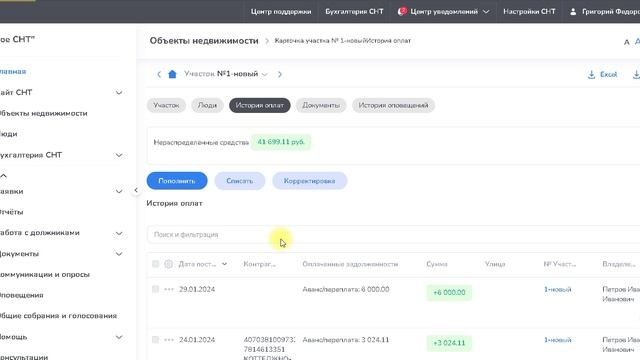Open Коммуникации и опросы in sidebar
The image size is (640, 360).
click(45, 274)
